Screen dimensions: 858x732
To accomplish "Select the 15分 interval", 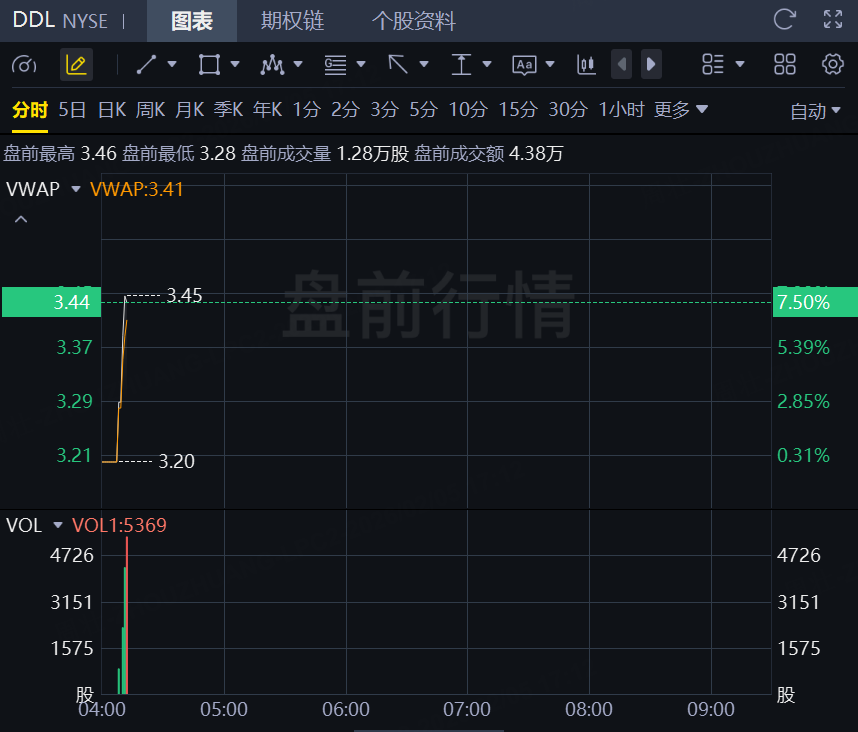I will [x=518, y=110].
